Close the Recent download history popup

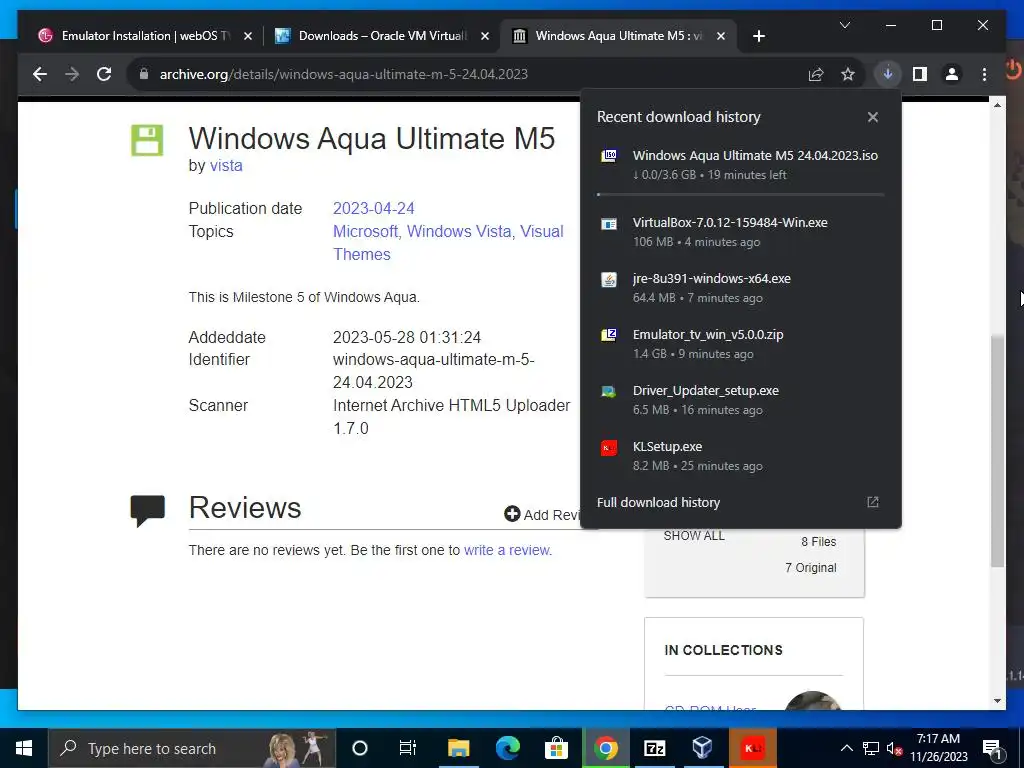[x=872, y=117]
